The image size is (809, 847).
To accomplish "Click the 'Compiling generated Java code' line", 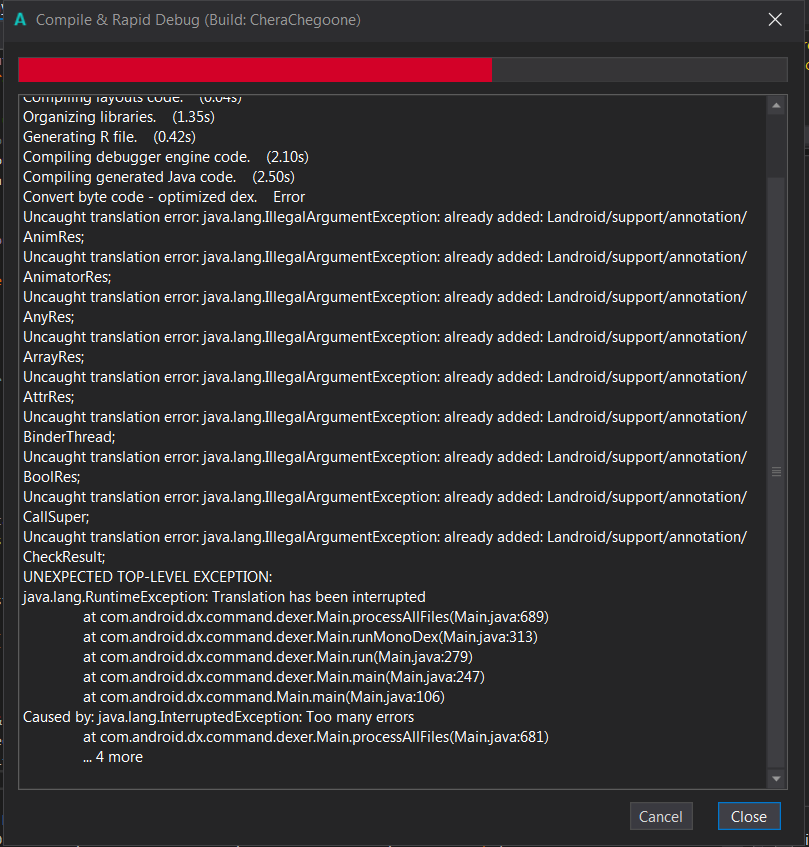I will [160, 177].
